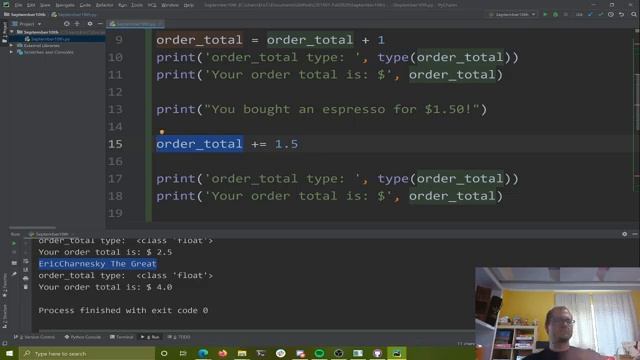This screenshot has height=360, width=640.
Task: Select the open Python file editor tab
Action: pos(135,24)
